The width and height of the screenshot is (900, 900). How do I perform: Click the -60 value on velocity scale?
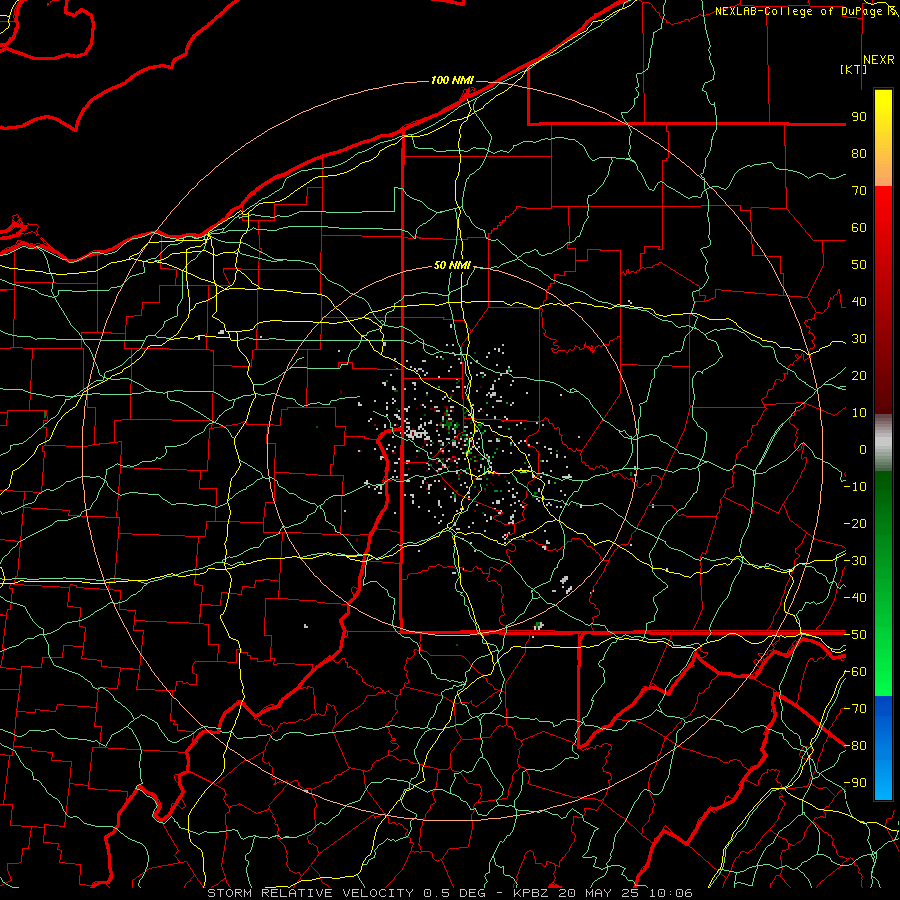(855, 672)
